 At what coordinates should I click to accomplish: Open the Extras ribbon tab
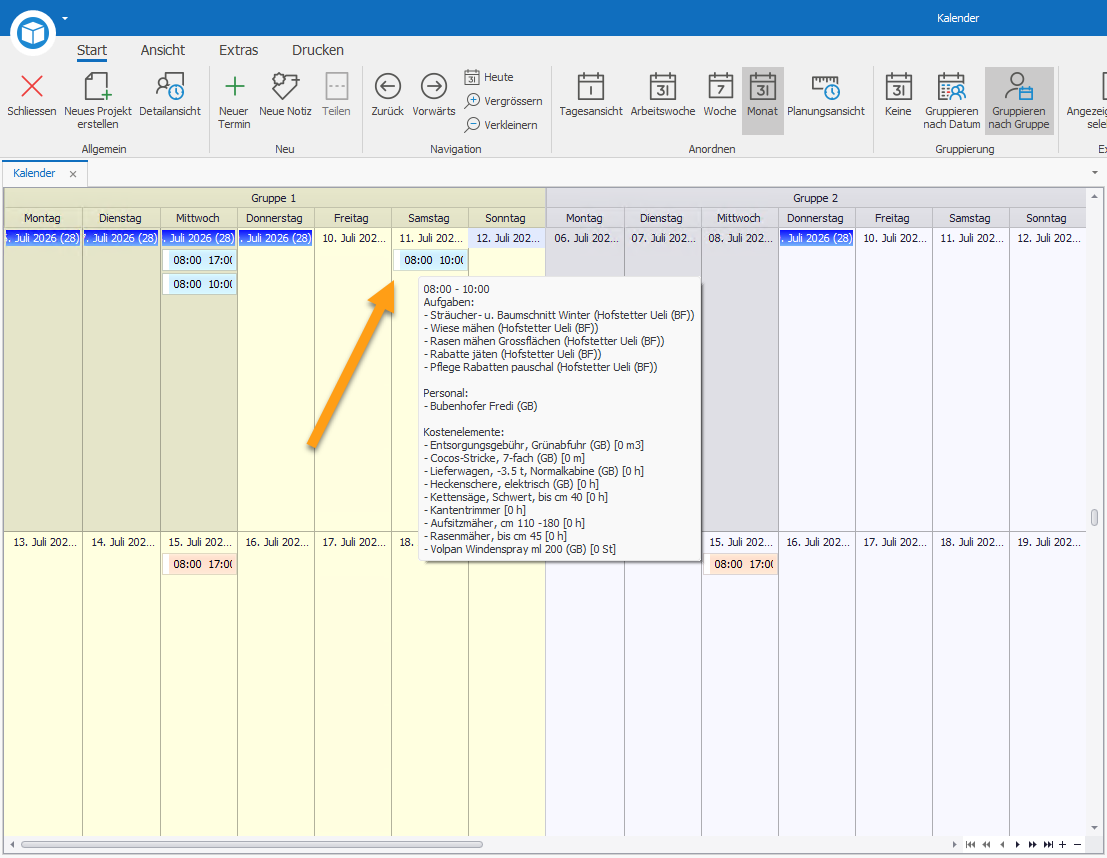tap(239, 50)
